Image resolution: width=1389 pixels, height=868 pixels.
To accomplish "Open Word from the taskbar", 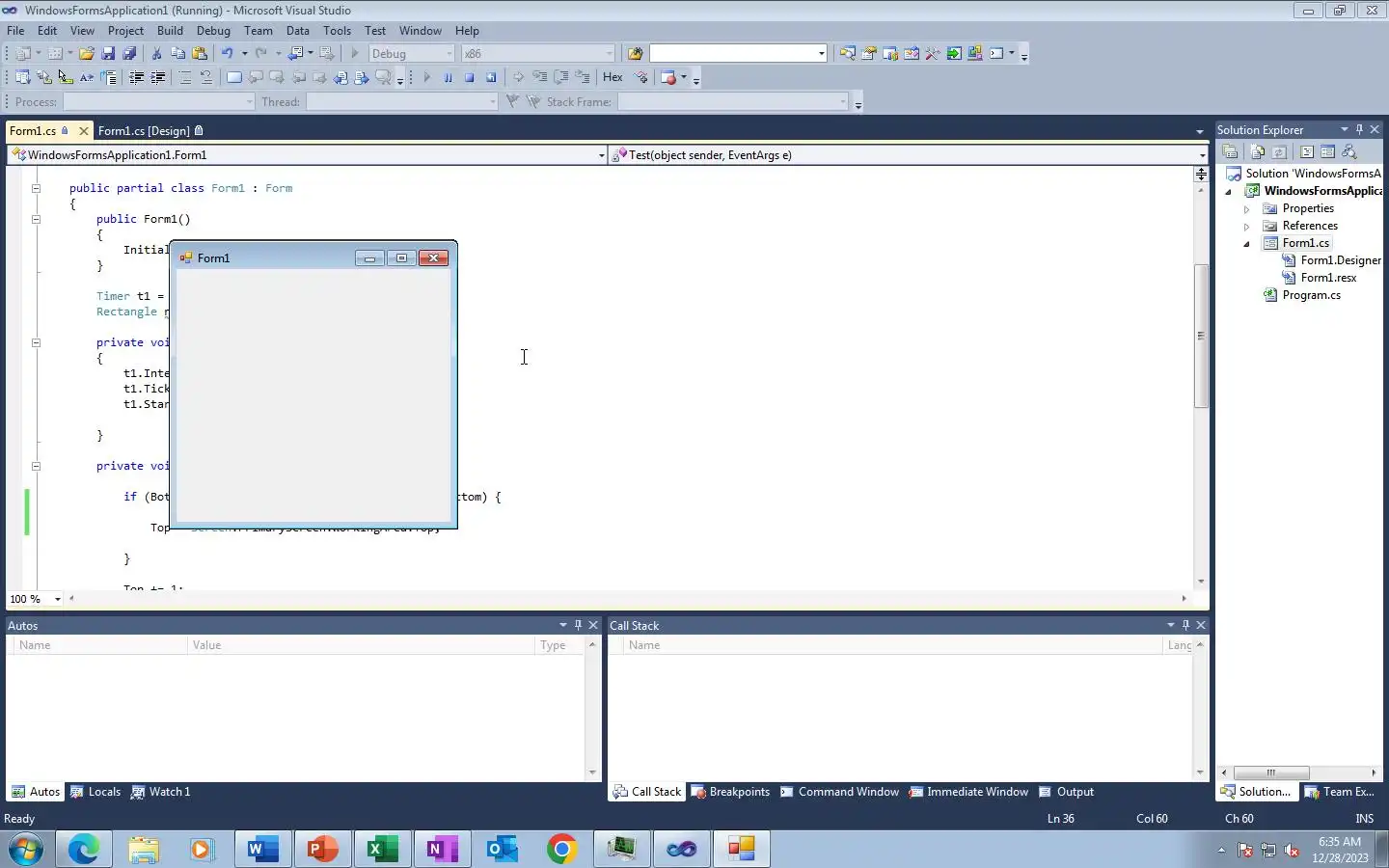I will pos(262,850).
